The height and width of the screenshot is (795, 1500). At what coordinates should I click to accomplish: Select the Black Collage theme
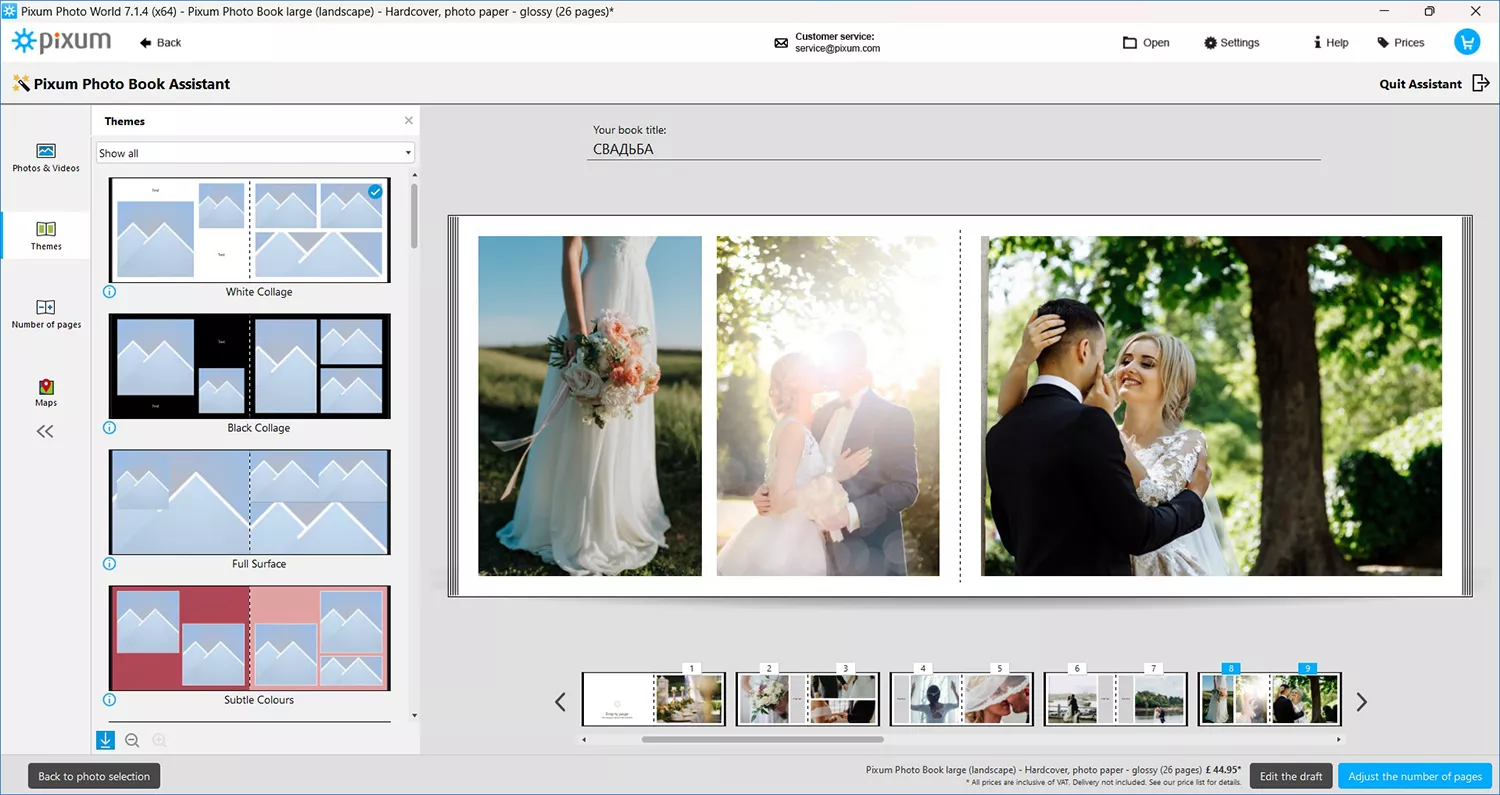(x=249, y=366)
